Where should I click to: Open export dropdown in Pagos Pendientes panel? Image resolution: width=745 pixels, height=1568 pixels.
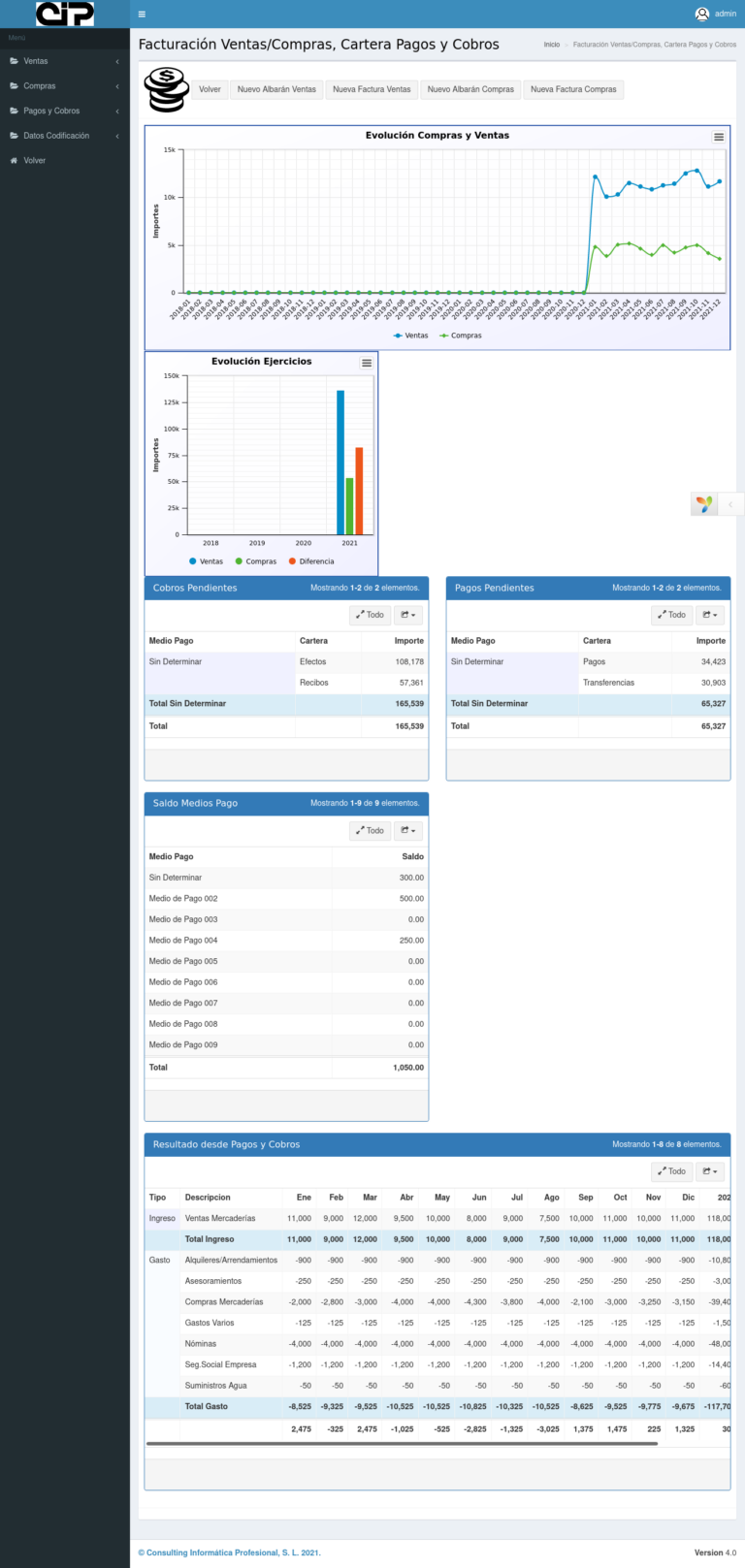point(710,615)
